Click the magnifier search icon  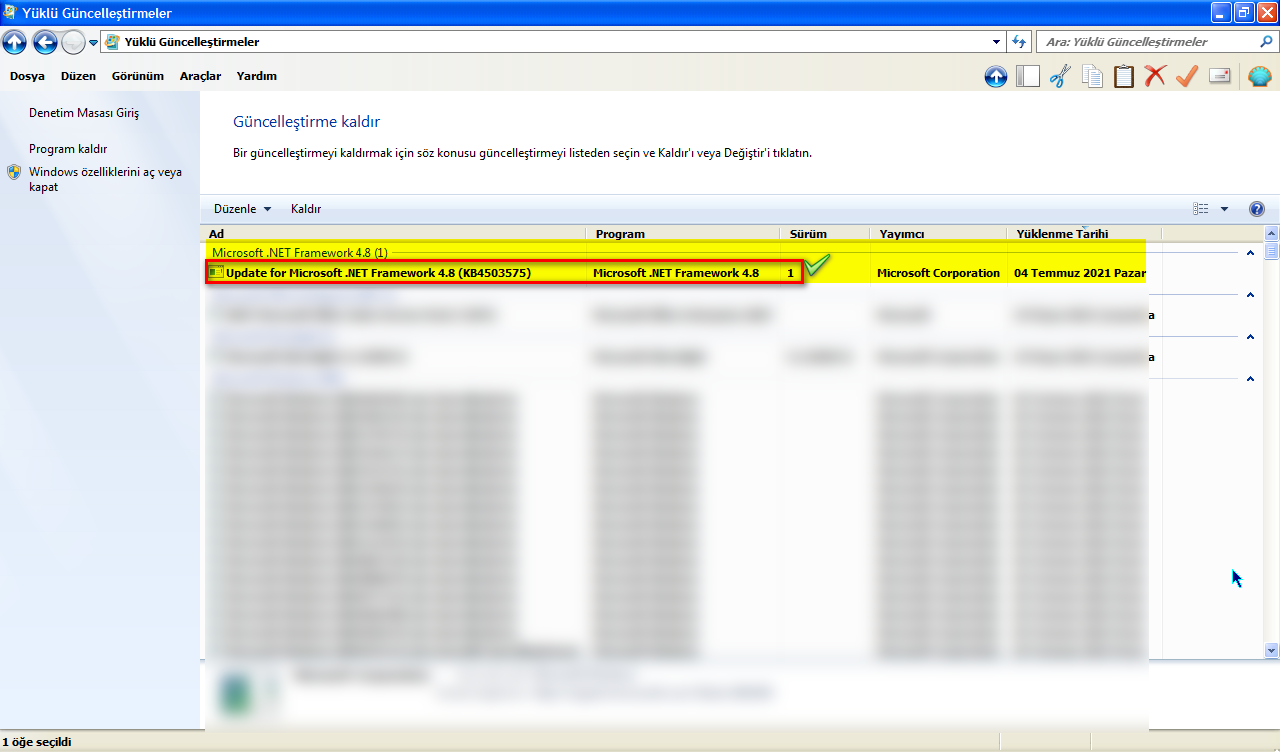[1267, 42]
